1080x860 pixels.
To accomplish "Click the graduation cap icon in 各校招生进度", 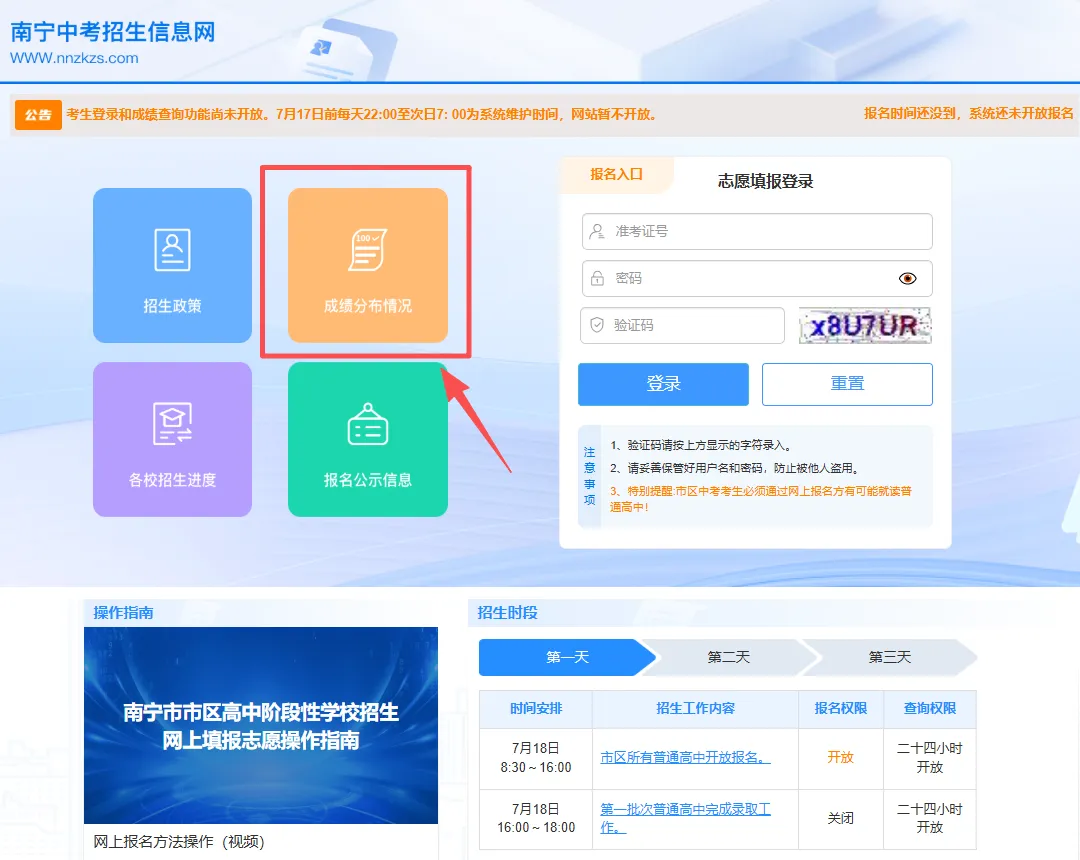I will coord(172,423).
